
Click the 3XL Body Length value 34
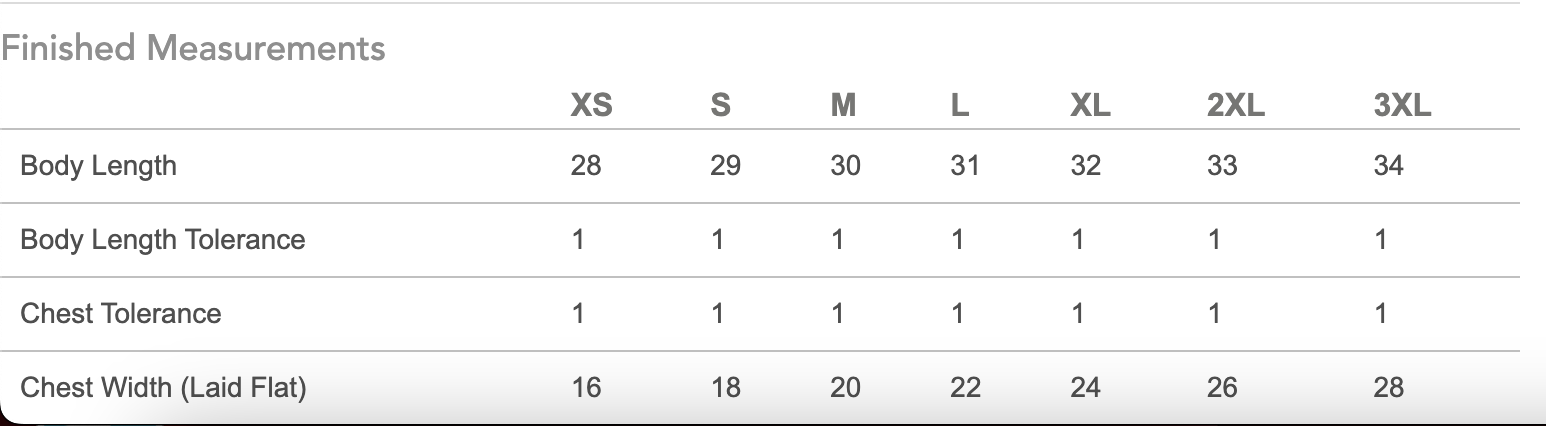pyautogui.click(x=1388, y=166)
